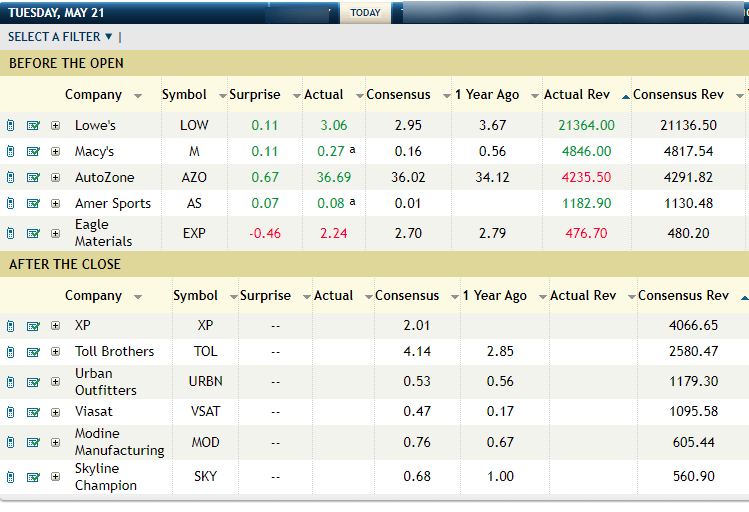Switch to the Today tab

click(365, 13)
